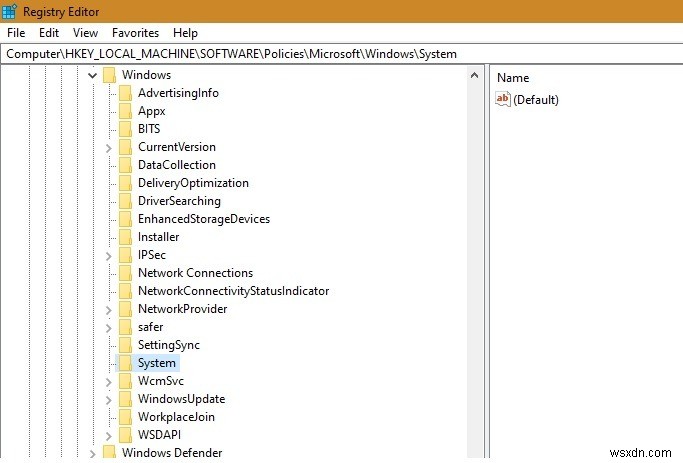This screenshot has height=463, width=683.
Task: Open the File menu
Action: pyautogui.click(x=16, y=33)
